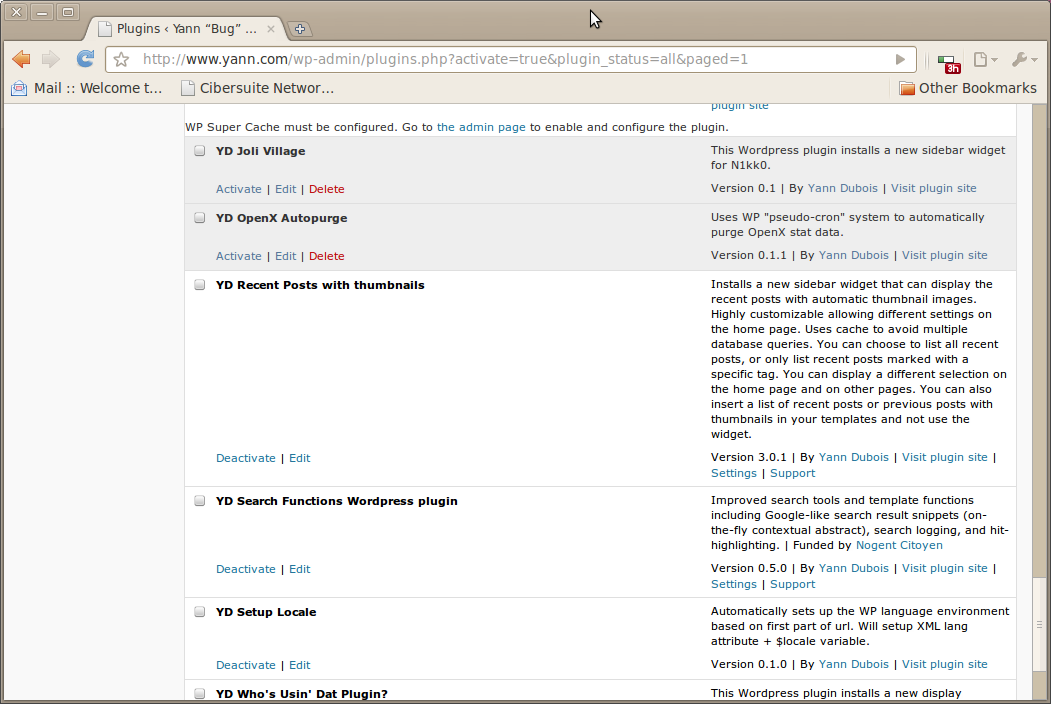Click the Go arrow in address bar
The image size is (1051, 704).
900,60
